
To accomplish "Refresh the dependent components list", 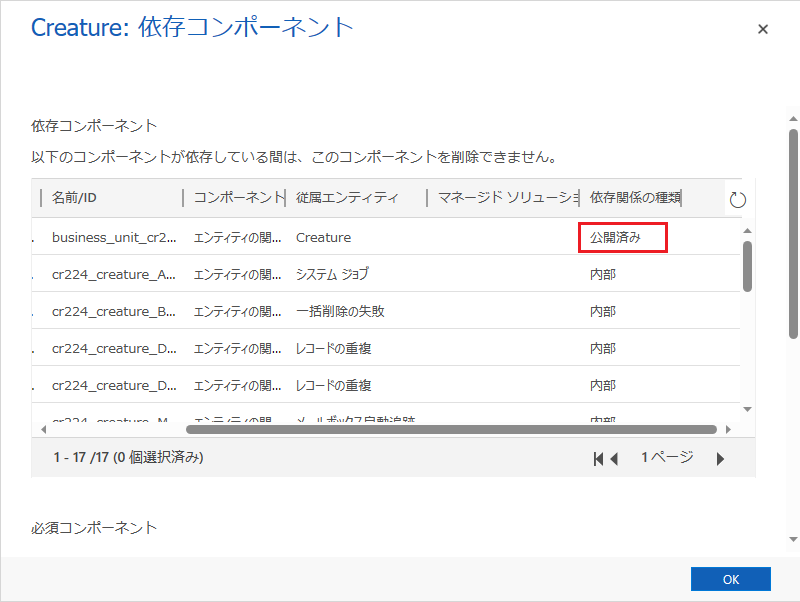I will tap(738, 198).
